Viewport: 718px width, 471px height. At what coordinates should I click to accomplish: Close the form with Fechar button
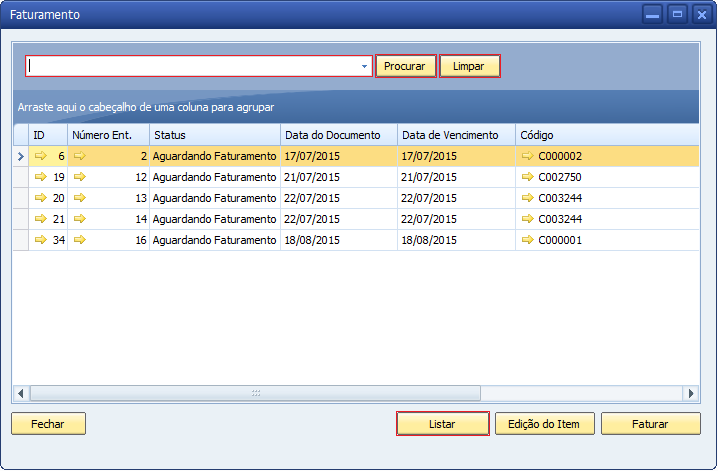tap(48, 424)
